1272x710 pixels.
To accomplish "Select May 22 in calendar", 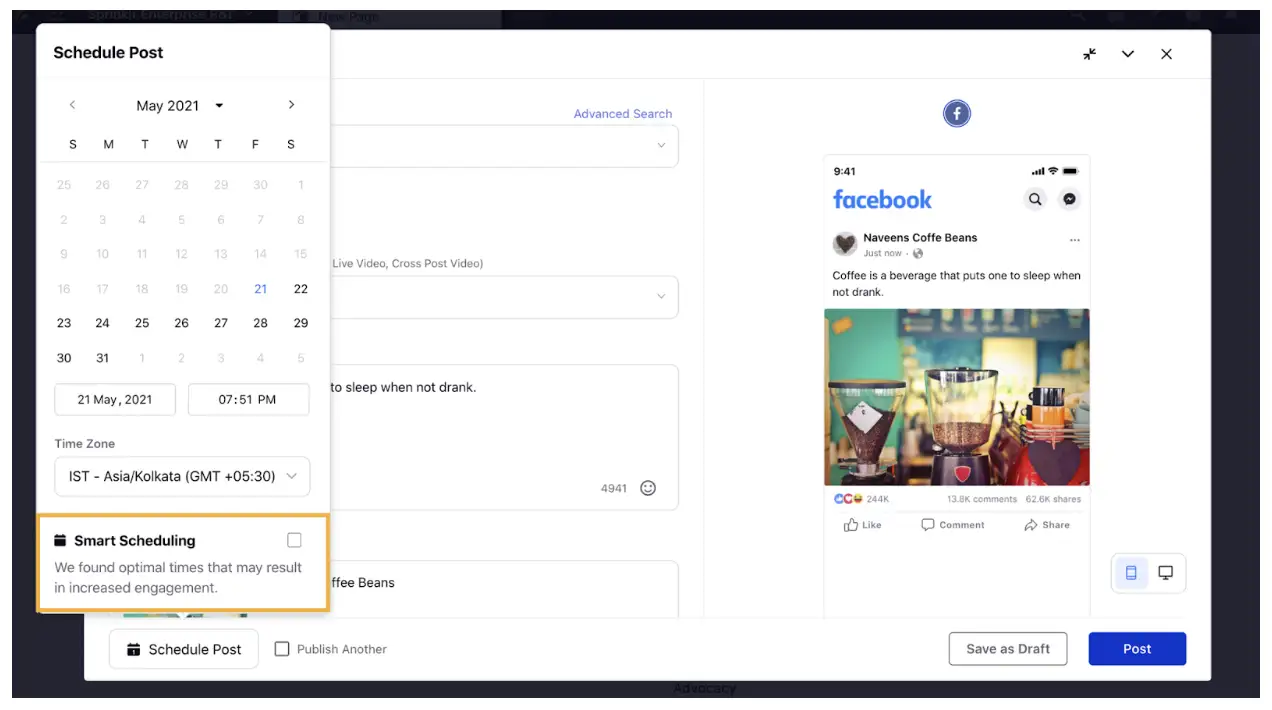I will (300, 289).
